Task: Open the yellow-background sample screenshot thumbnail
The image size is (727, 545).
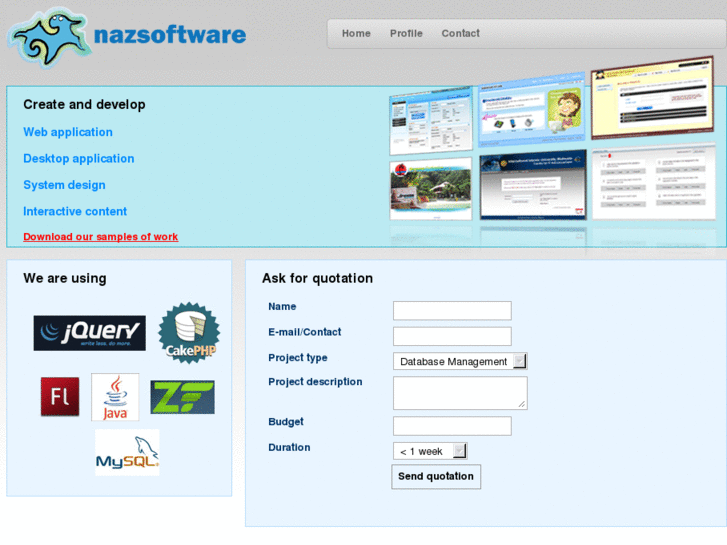Action: pyautogui.click(x=652, y=97)
